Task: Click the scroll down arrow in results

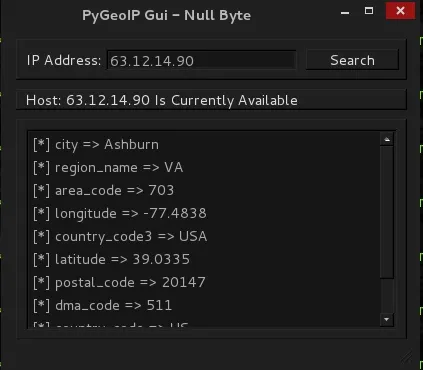Action: pyautogui.click(x=387, y=319)
